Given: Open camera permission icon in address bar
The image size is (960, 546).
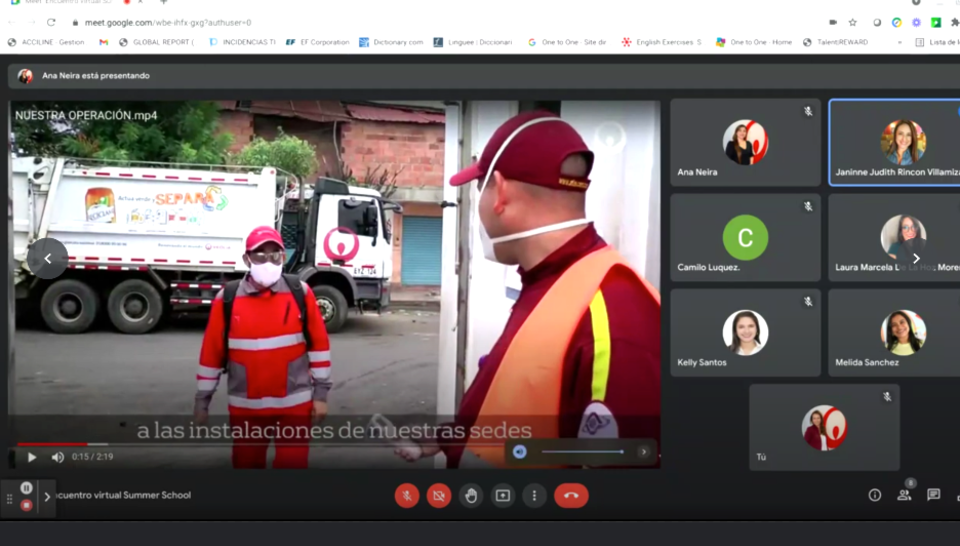Looking at the screenshot, I should [833, 23].
